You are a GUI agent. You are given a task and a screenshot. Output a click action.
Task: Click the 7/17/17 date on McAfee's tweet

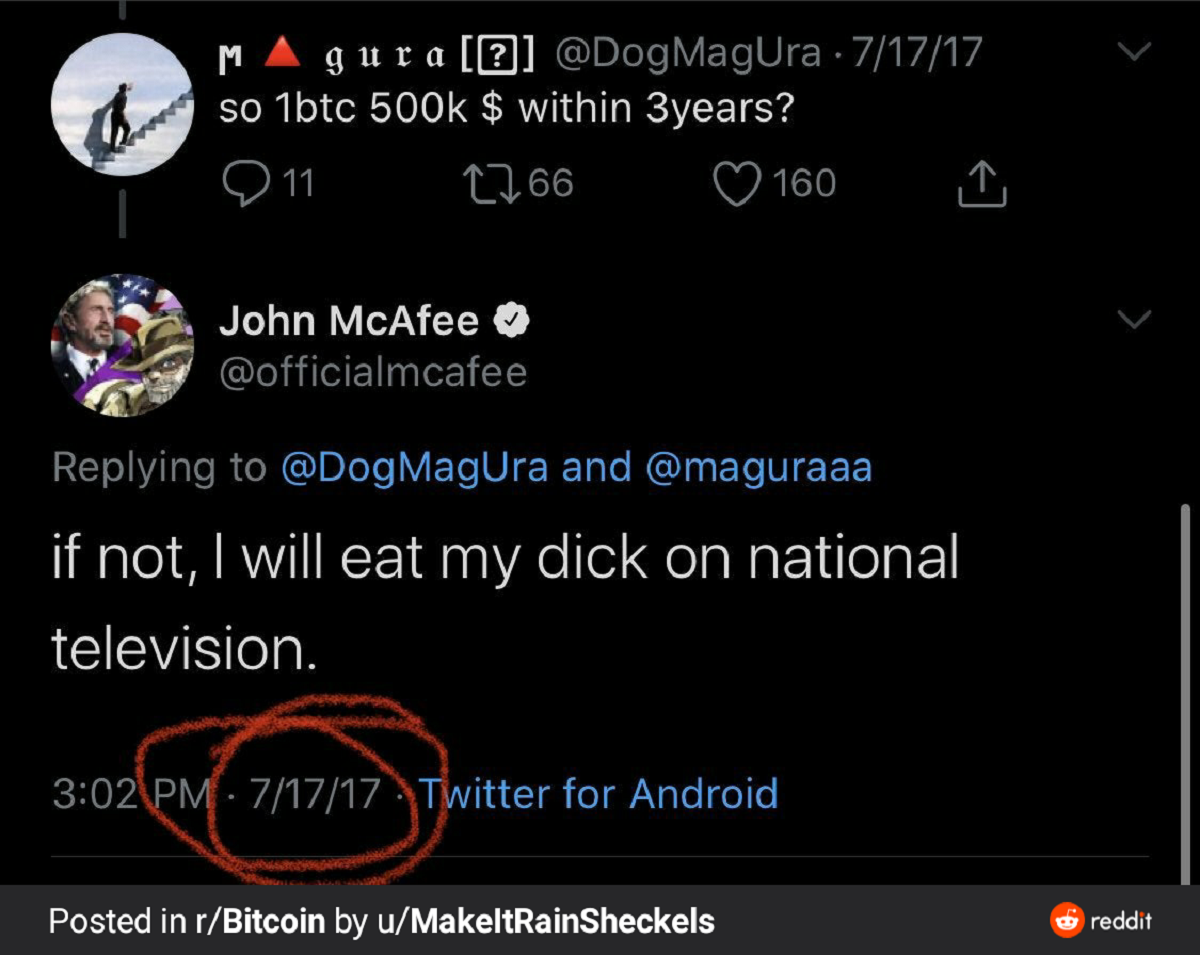pyautogui.click(x=315, y=794)
